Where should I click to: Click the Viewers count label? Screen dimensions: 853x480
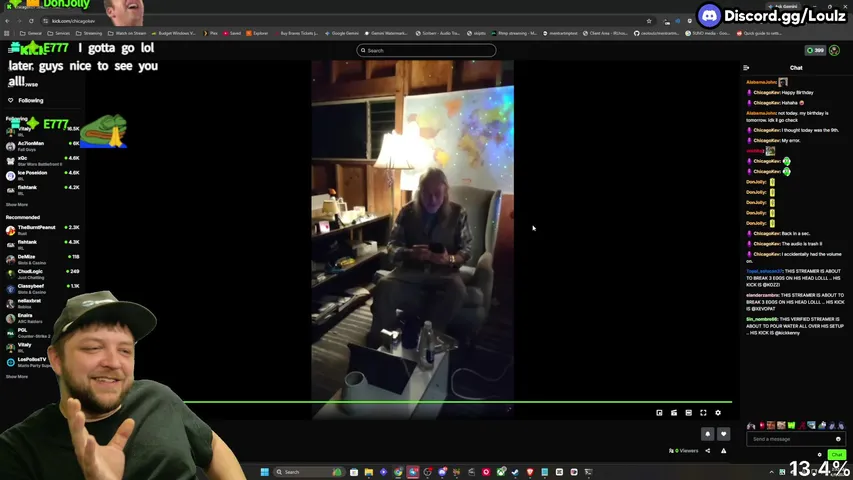683,451
